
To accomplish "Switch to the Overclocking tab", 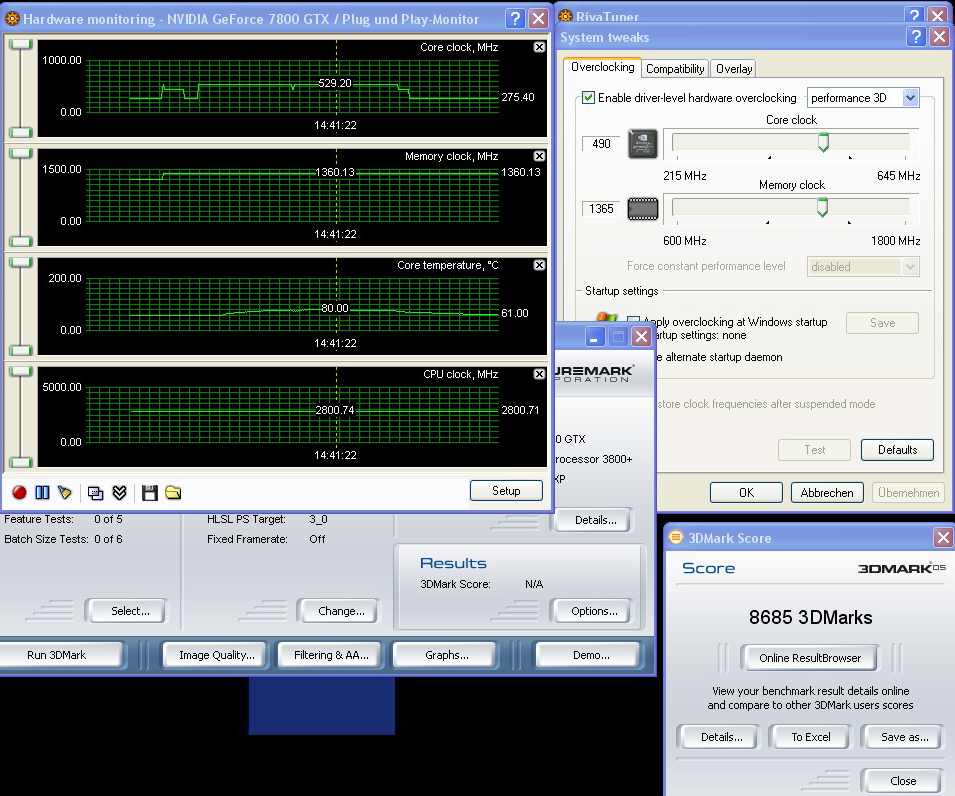I will click(x=602, y=67).
